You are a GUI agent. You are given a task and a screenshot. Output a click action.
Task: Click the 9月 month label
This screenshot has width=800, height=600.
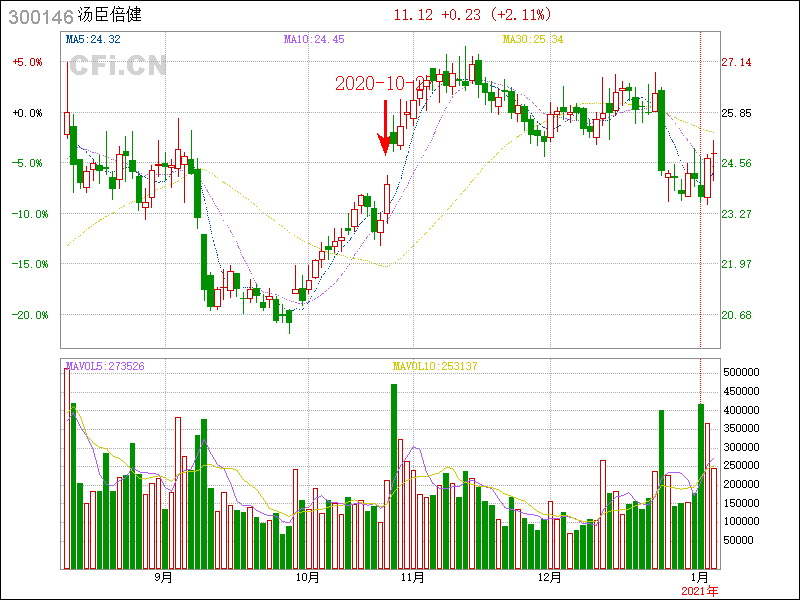163,578
